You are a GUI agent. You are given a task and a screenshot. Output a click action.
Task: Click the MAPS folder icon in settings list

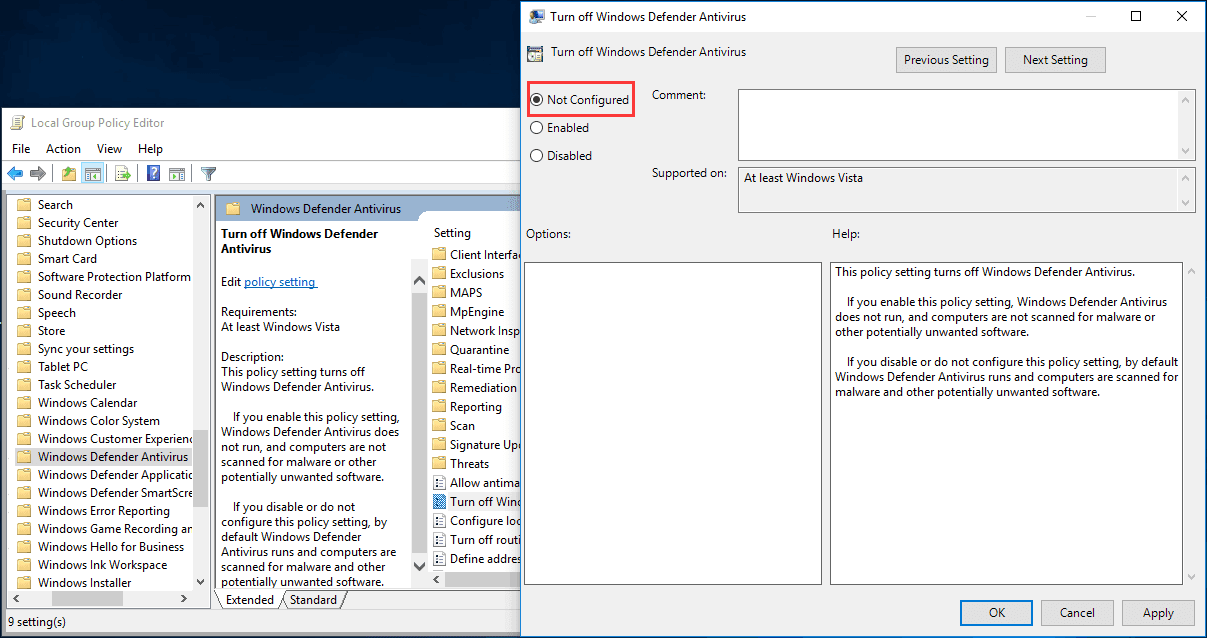(439, 293)
